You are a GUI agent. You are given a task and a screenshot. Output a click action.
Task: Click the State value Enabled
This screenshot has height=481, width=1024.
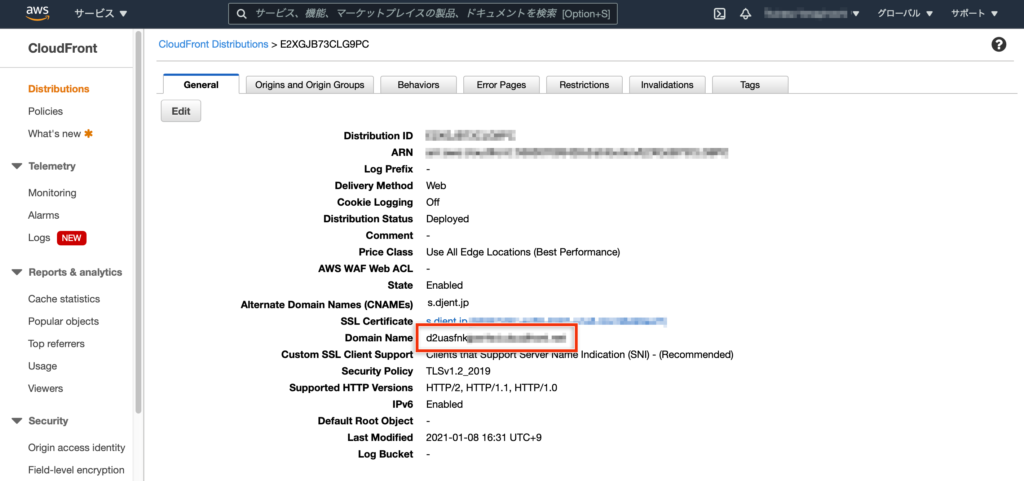click(x=444, y=285)
